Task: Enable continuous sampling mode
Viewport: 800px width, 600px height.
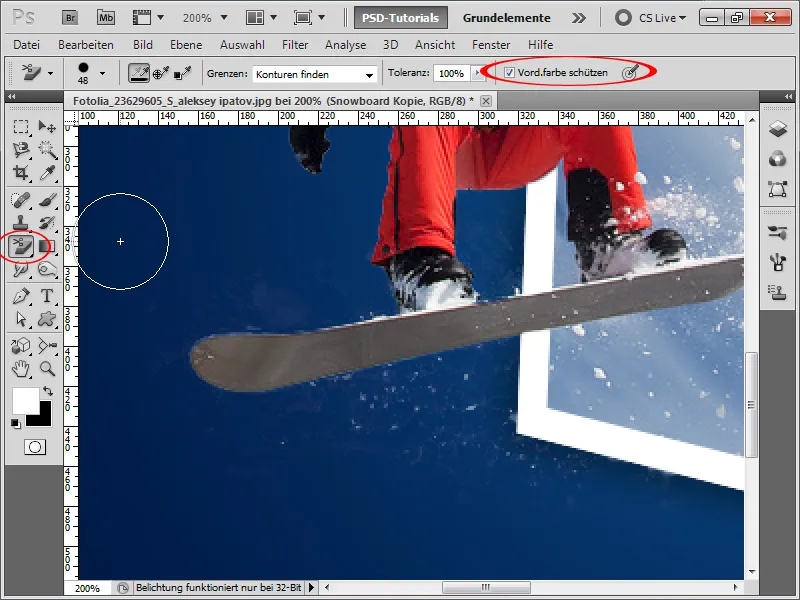Action: (x=139, y=73)
